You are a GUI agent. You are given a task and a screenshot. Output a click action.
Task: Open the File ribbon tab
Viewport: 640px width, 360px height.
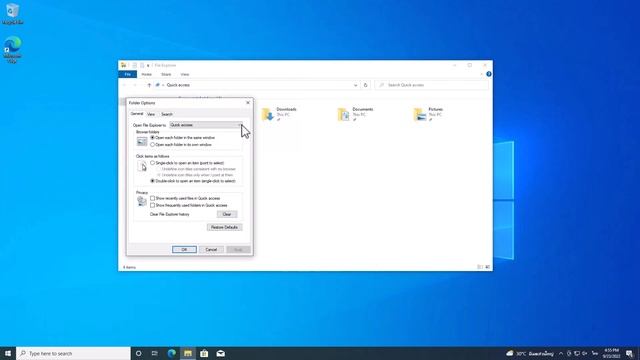tap(127, 74)
